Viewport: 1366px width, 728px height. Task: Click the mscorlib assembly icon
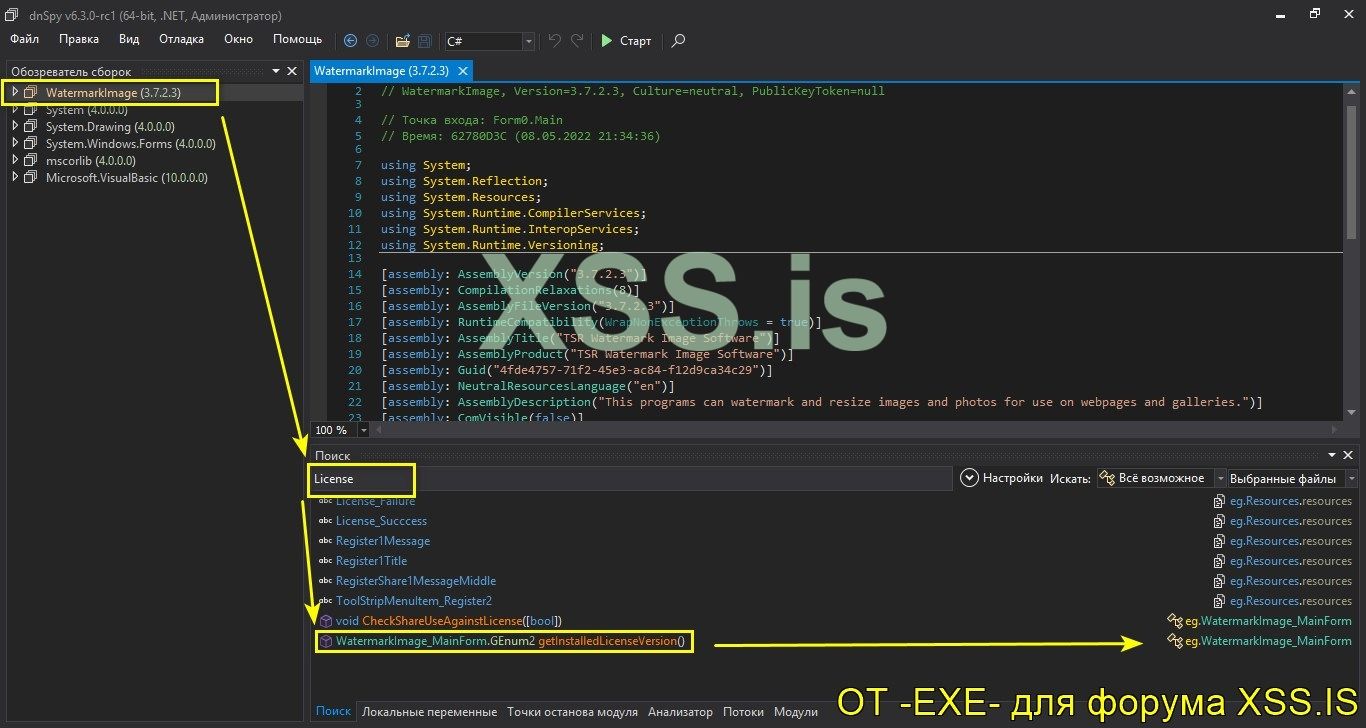(x=31, y=161)
